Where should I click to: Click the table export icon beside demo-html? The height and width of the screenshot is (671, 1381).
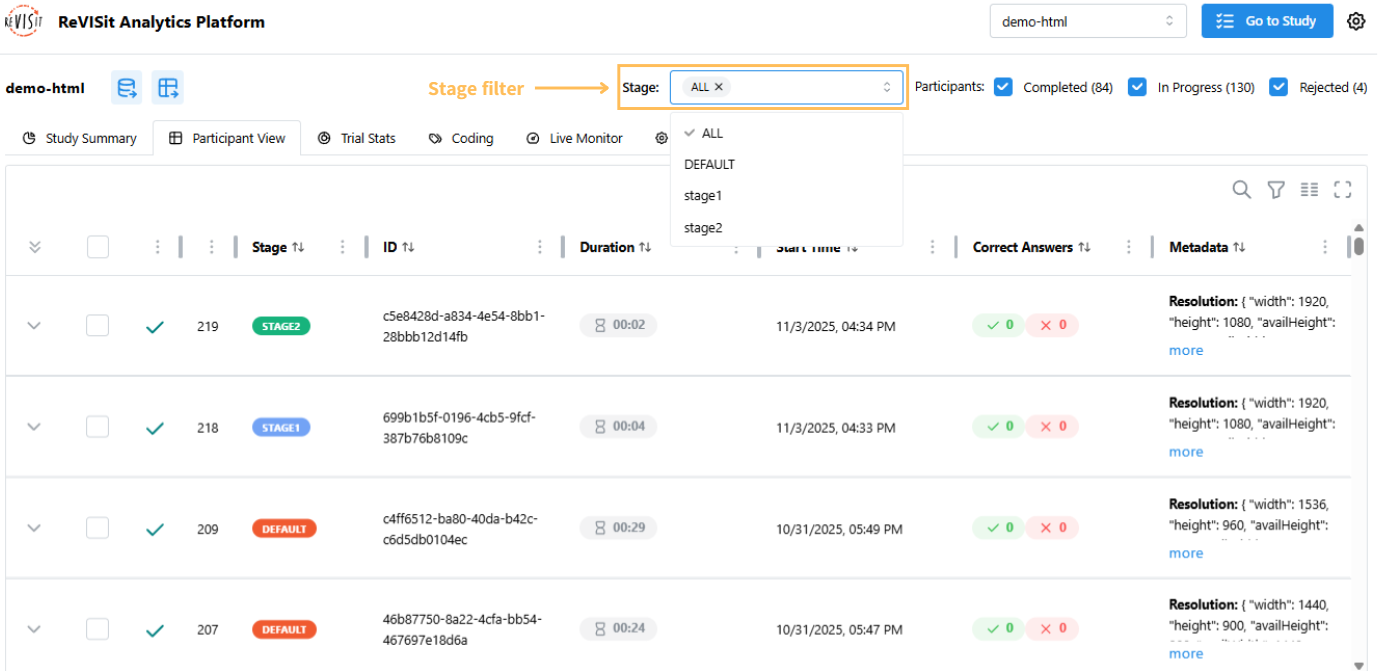(x=168, y=88)
